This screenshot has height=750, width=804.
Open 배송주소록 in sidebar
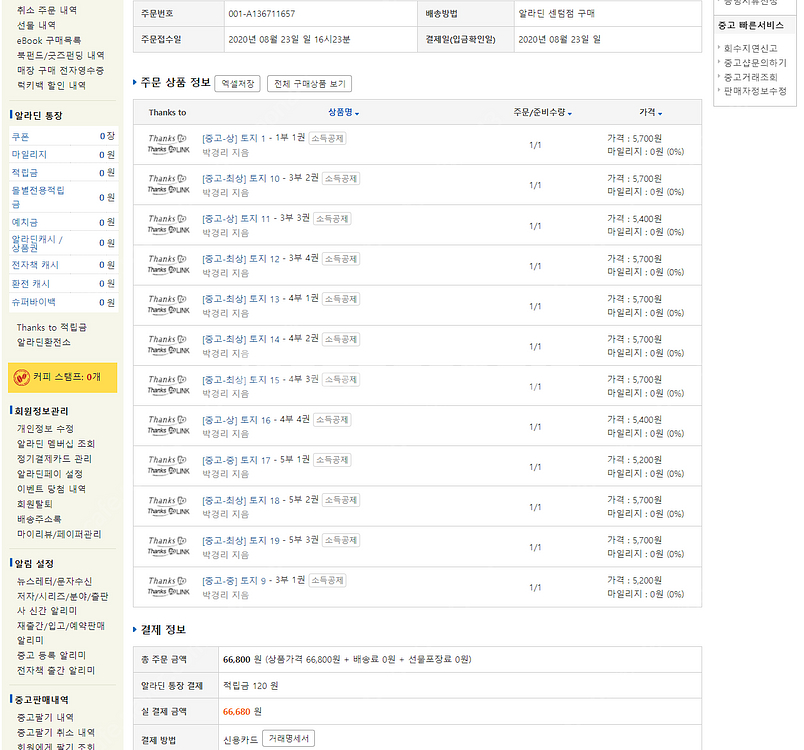point(39,519)
